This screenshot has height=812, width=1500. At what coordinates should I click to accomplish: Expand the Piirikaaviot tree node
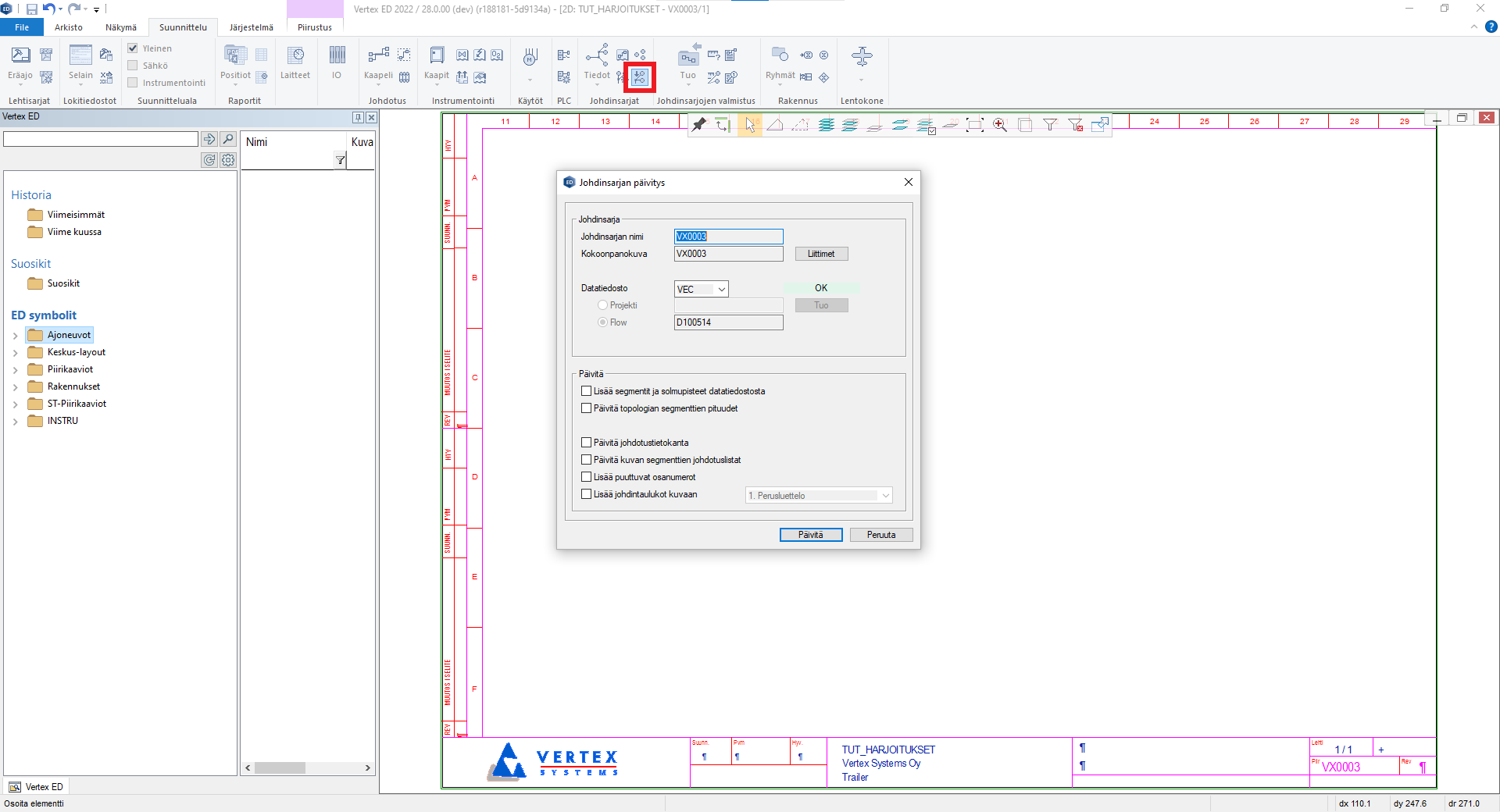coord(15,370)
